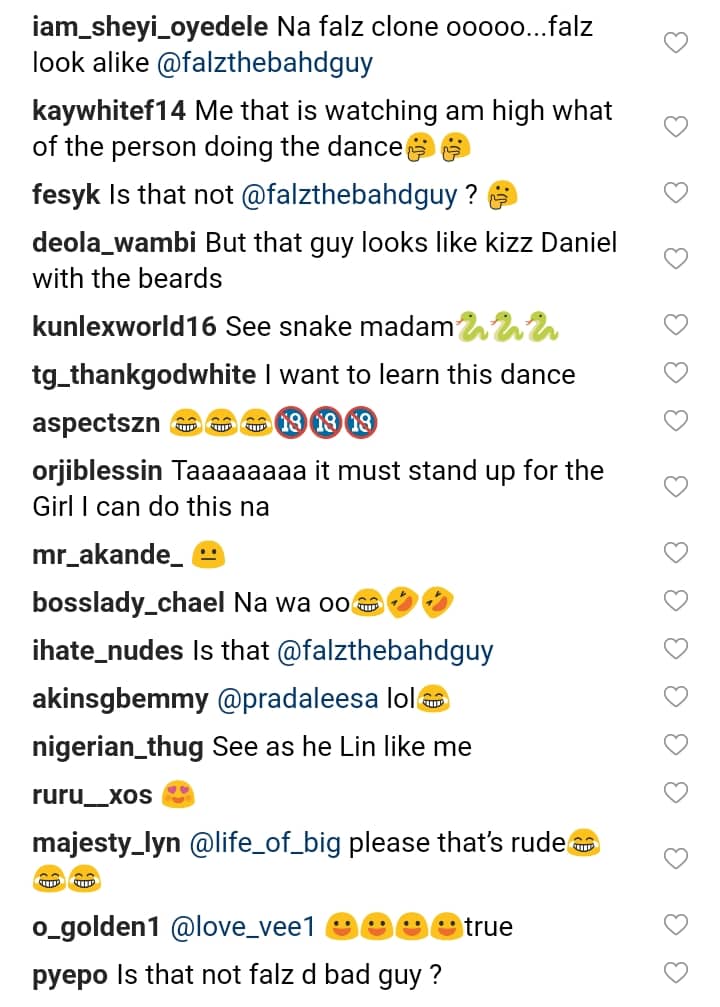Image resolution: width=720 pixels, height=1007 pixels.
Task: Heart deola_wambi's kizz Daniel comment
Action: [677, 258]
